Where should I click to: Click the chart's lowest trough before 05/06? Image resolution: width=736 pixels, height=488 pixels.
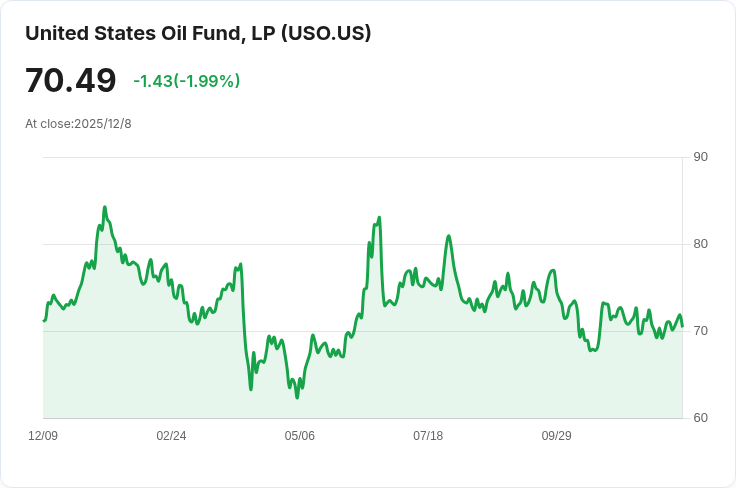click(x=297, y=397)
